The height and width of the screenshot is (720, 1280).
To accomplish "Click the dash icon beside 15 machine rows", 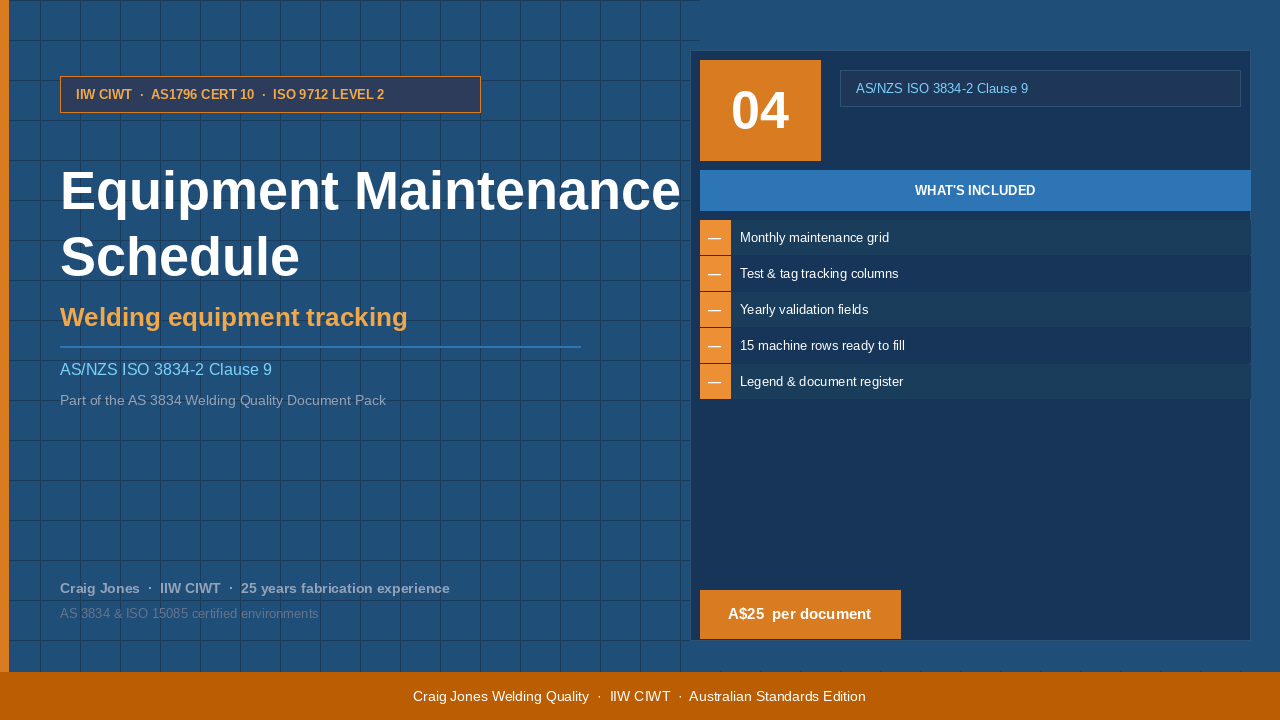I will click(x=715, y=346).
